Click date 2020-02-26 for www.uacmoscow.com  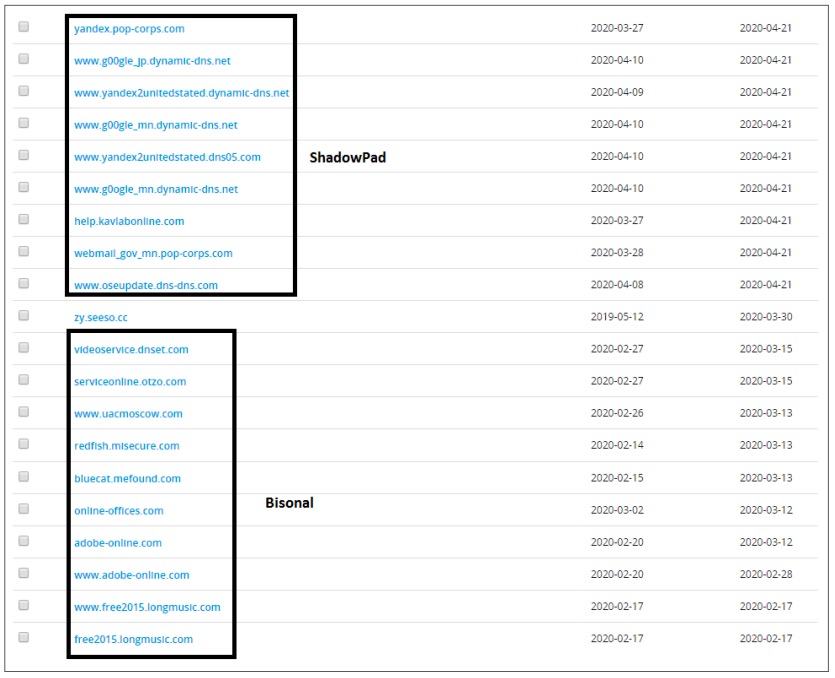[x=617, y=413]
